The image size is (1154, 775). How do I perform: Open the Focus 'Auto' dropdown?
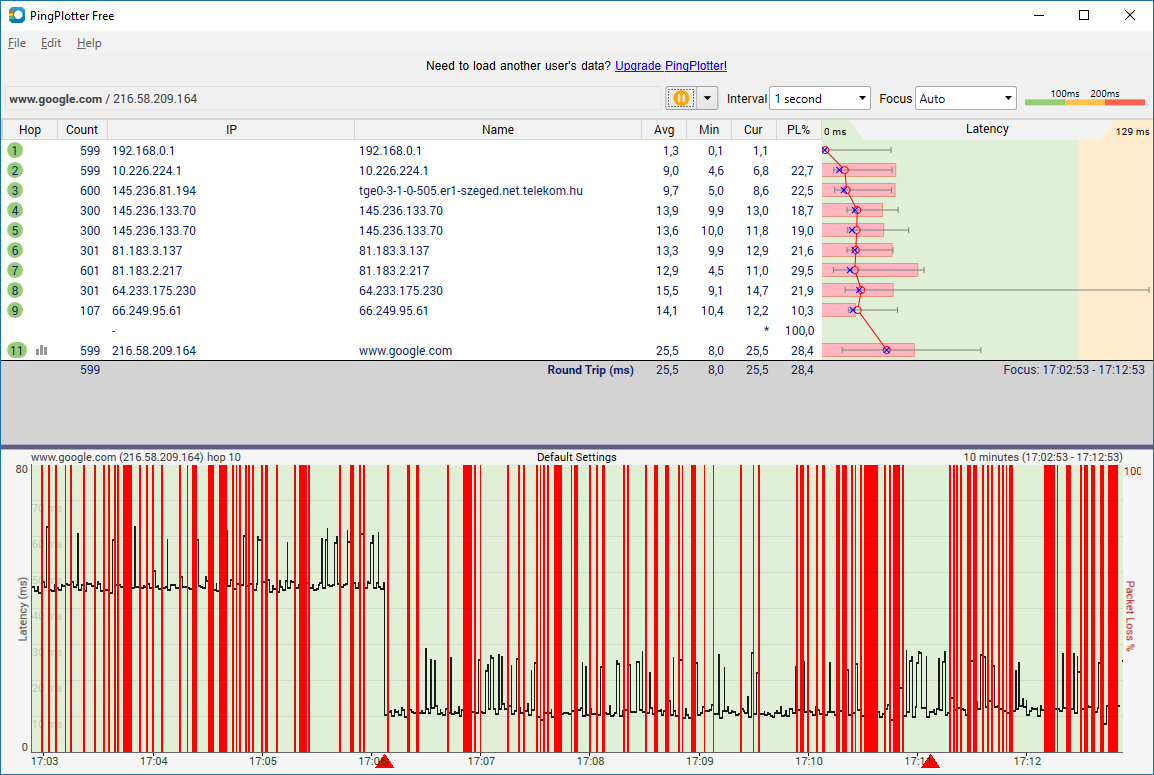coord(965,99)
